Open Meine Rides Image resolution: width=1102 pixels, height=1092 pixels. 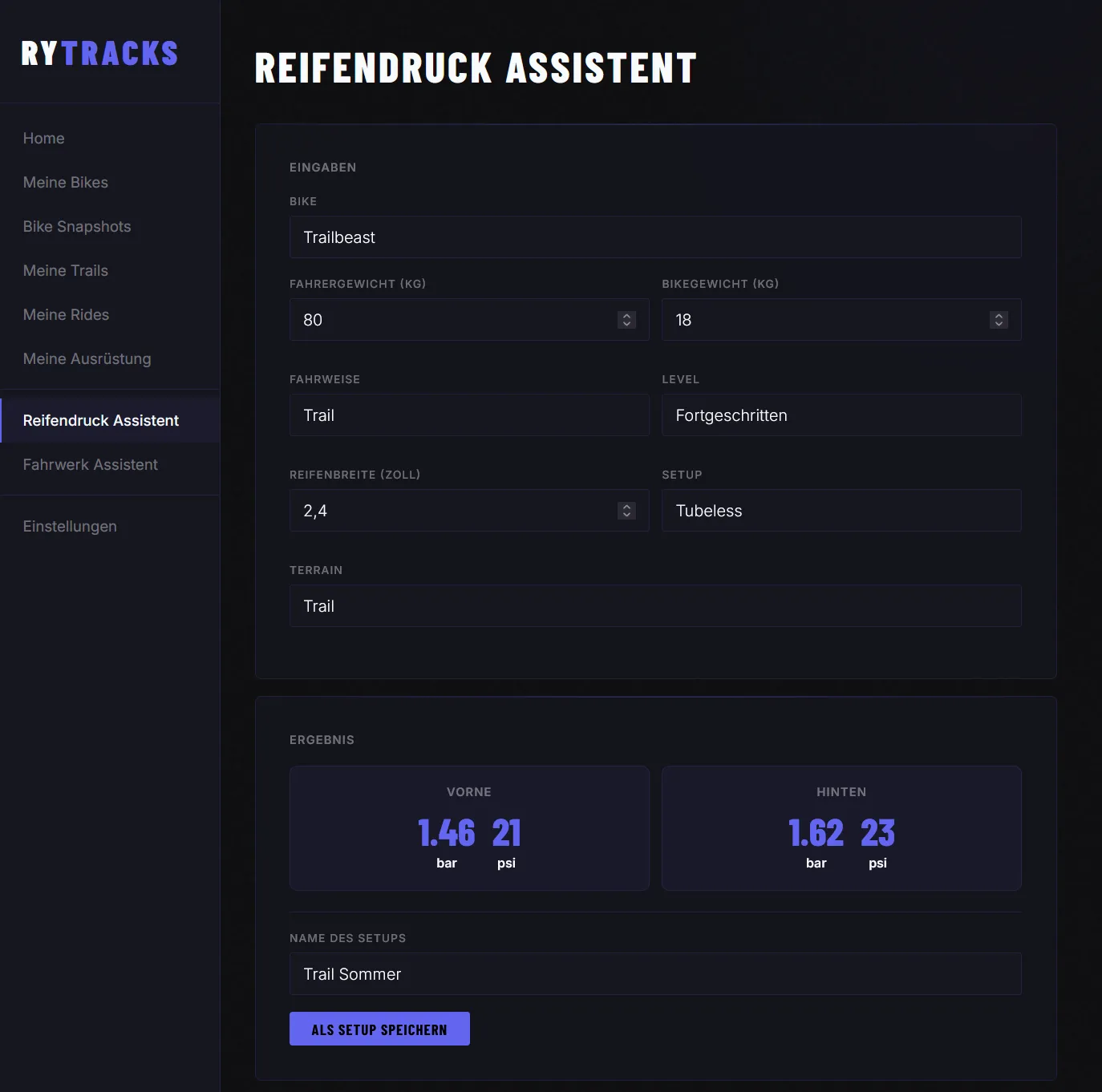click(x=66, y=314)
